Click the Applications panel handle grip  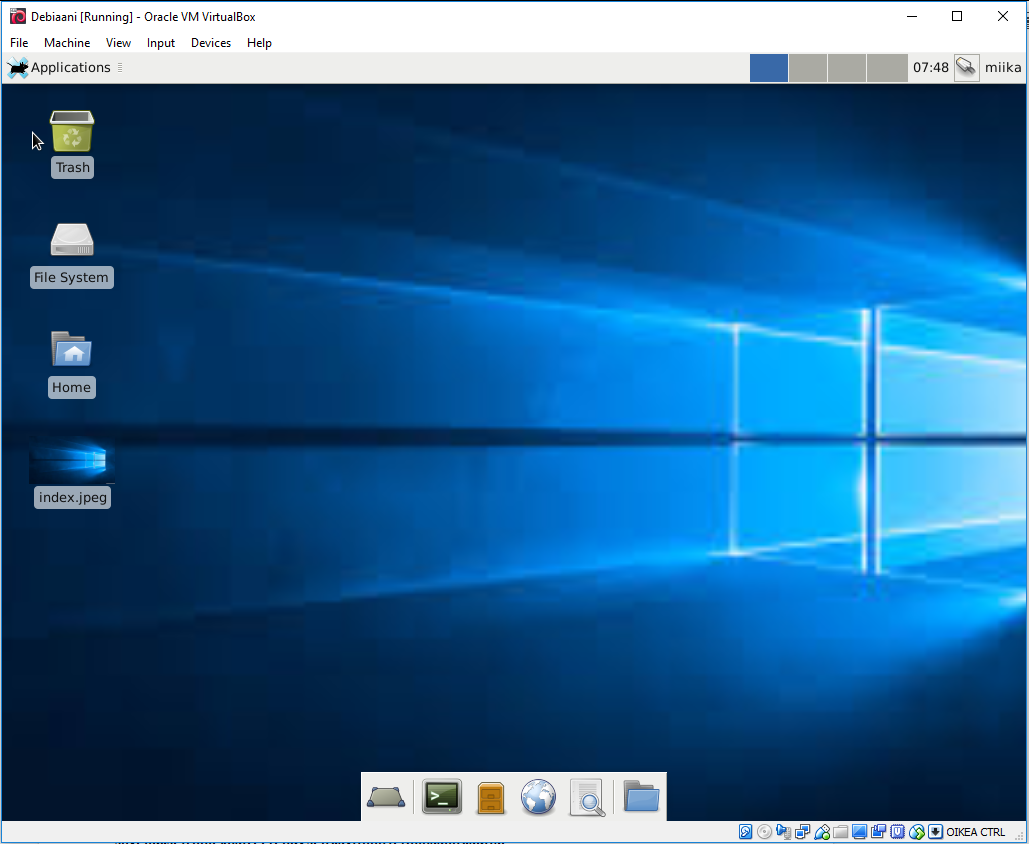click(120, 68)
